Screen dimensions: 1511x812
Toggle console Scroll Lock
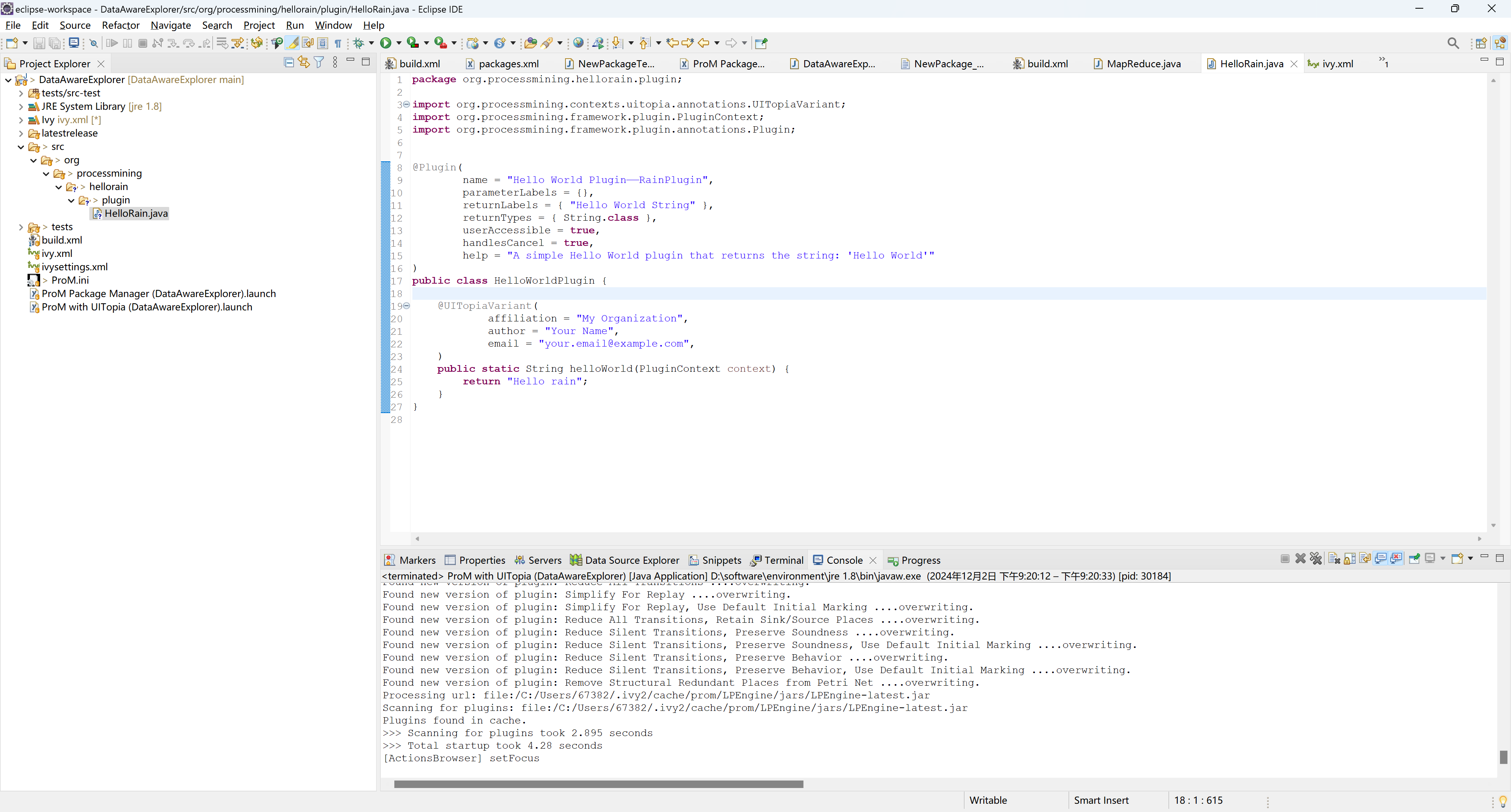tap(1349, 558)
